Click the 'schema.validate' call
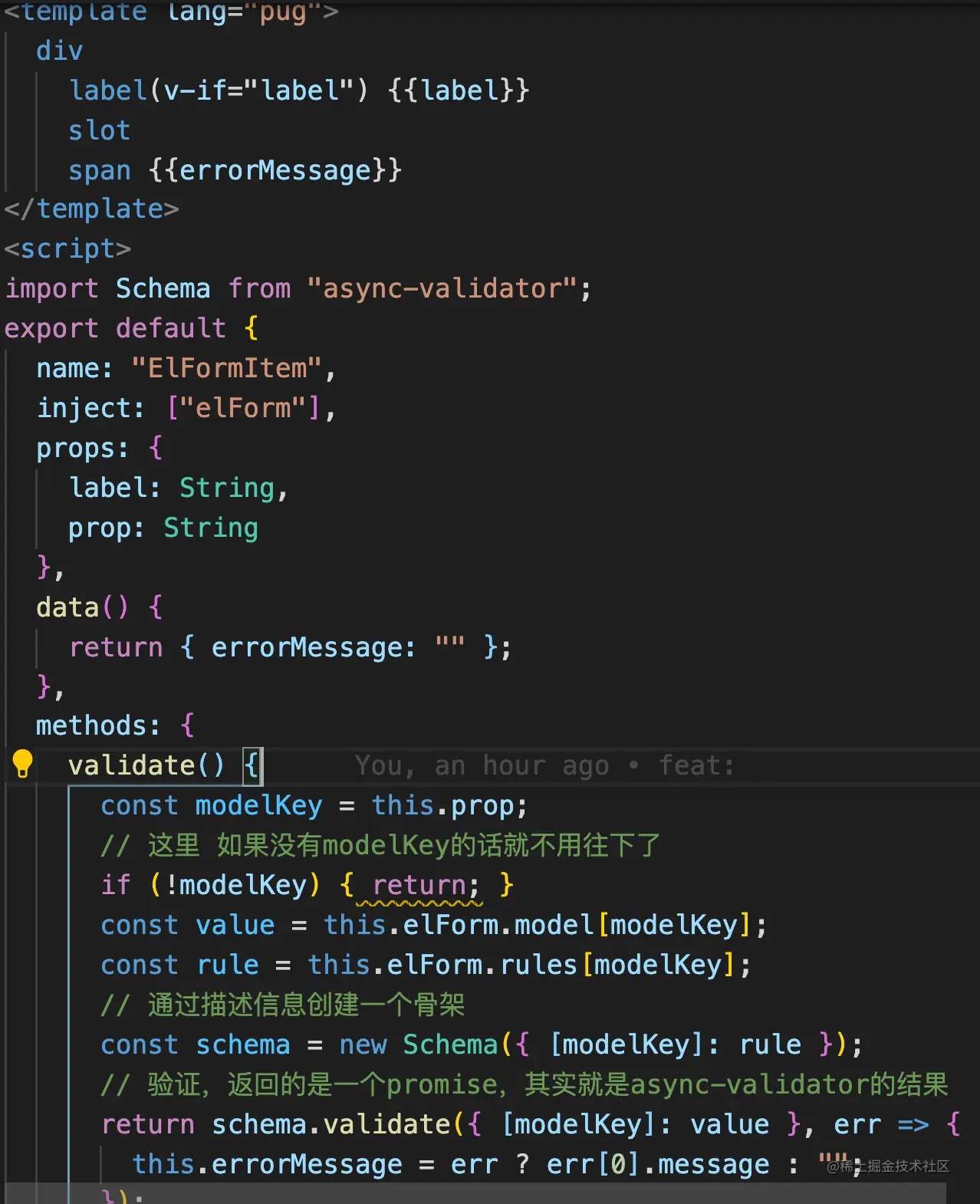 click(331, 1124)
